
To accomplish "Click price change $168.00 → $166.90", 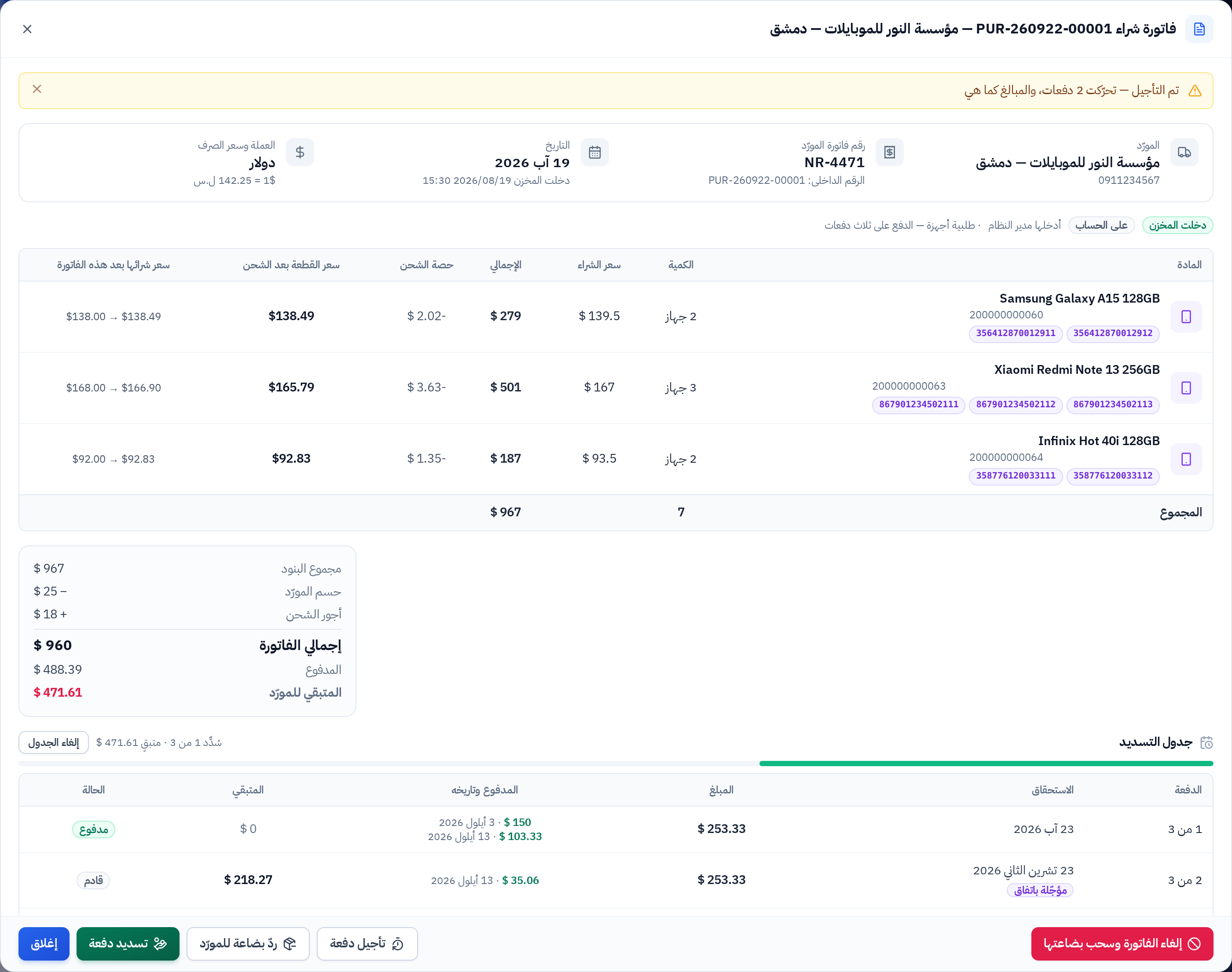I will click(113, 387).
